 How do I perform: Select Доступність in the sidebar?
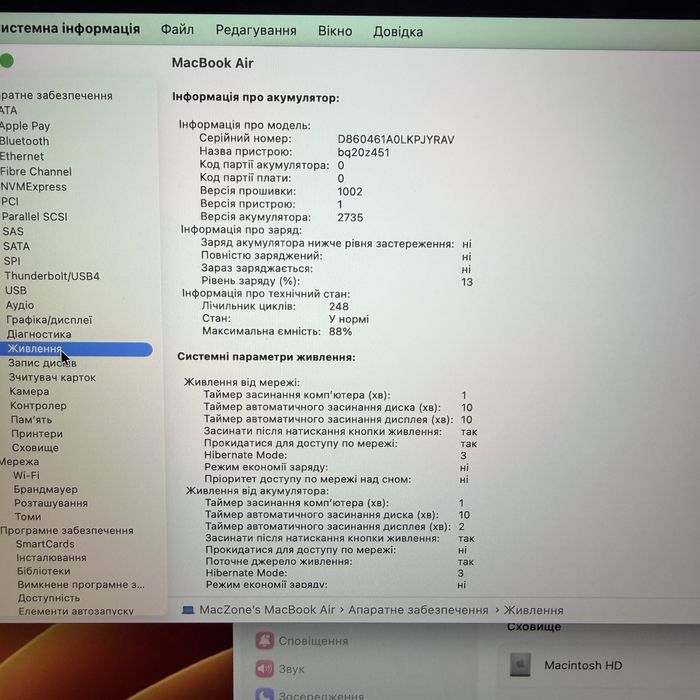(x=49, y=598)
